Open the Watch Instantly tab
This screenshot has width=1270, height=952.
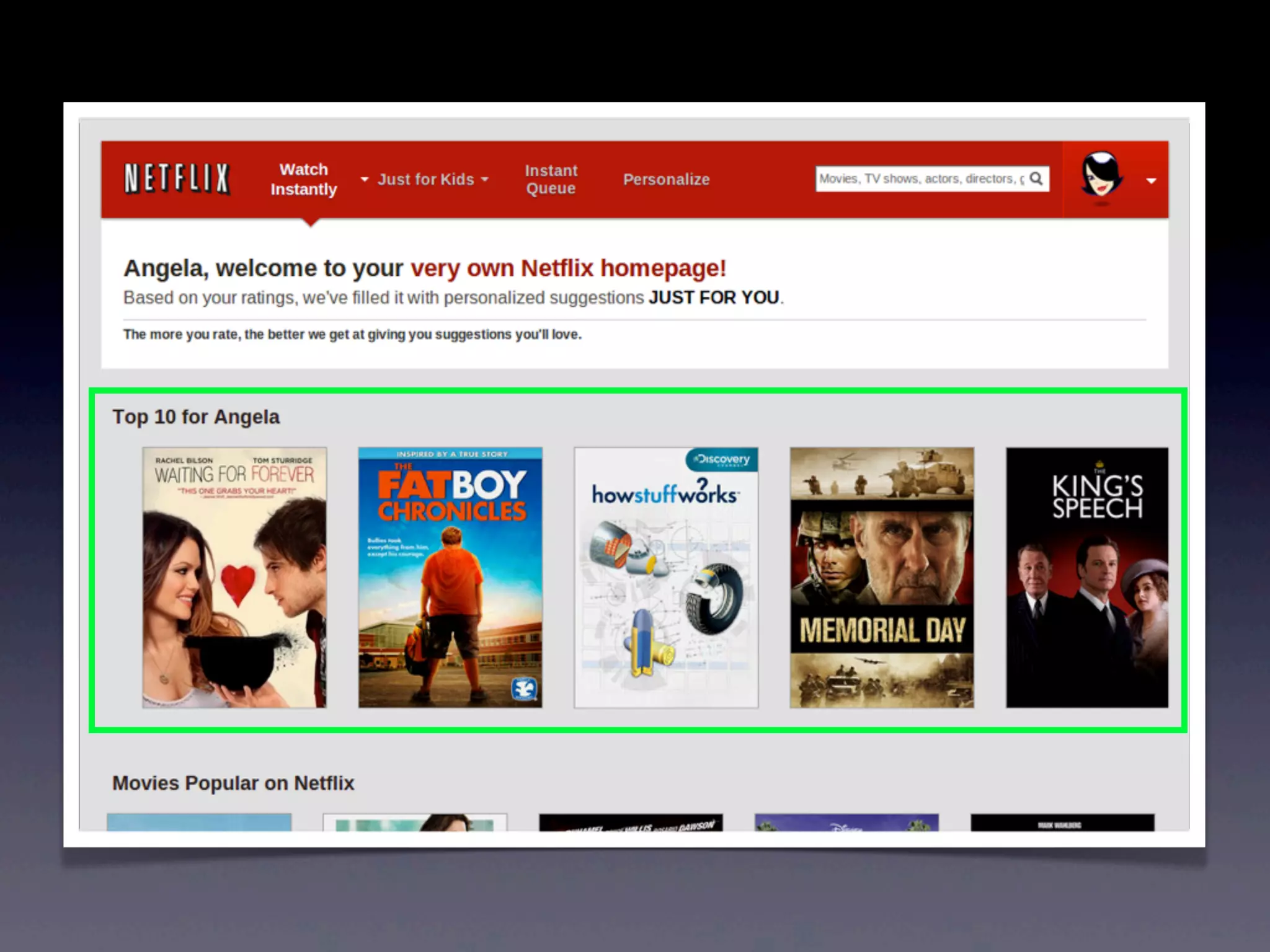(x=303, y=179)
